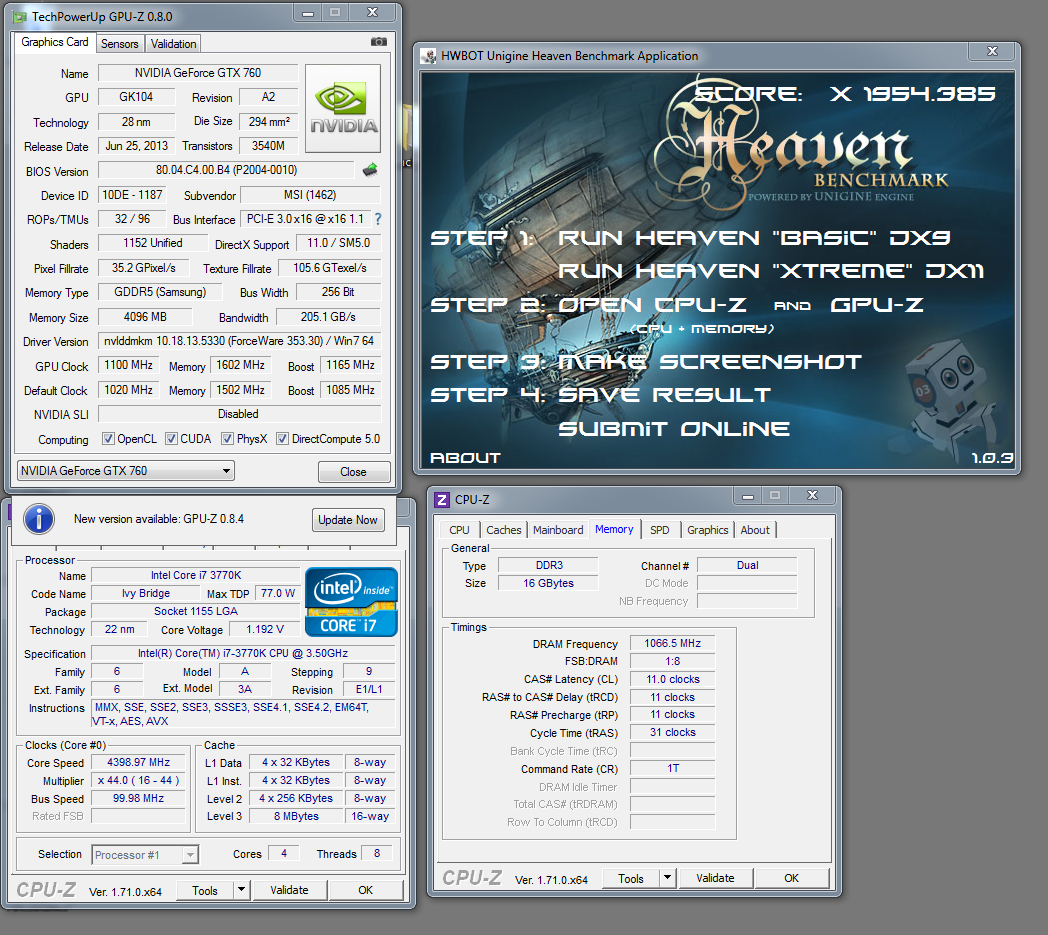
Task: Click the Specification i7-3770K CPU field
Action: 243,653
